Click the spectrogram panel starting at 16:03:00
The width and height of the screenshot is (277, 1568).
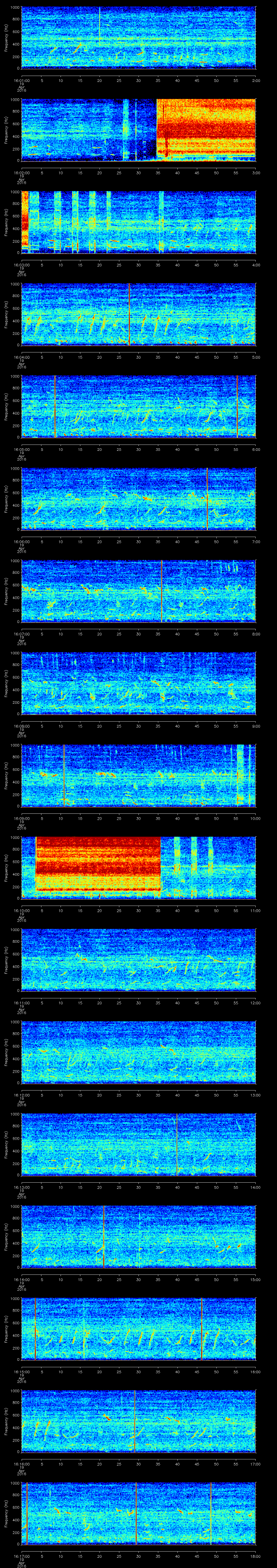click(138, 222)
